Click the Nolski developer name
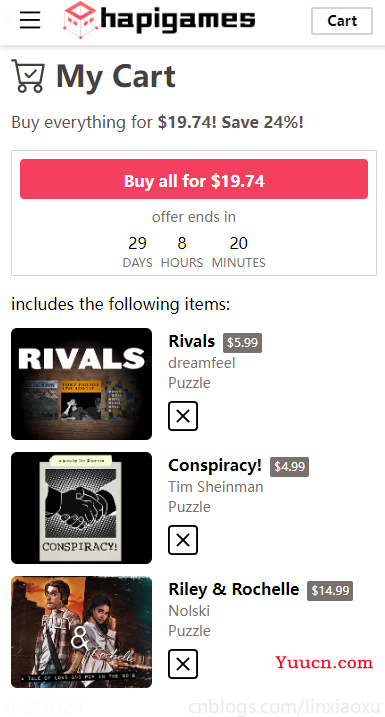385x717 pixels. tap(189, 611)
